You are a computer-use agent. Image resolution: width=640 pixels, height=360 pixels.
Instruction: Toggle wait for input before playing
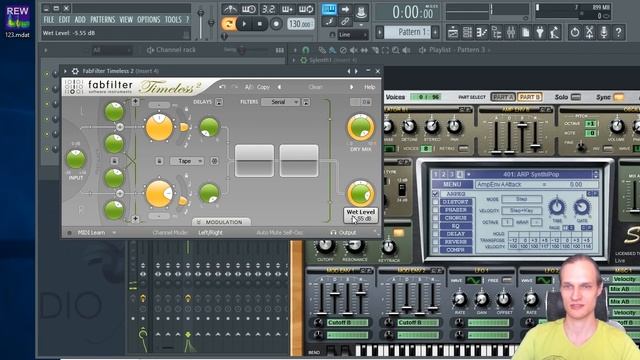(x=249, y=9)
